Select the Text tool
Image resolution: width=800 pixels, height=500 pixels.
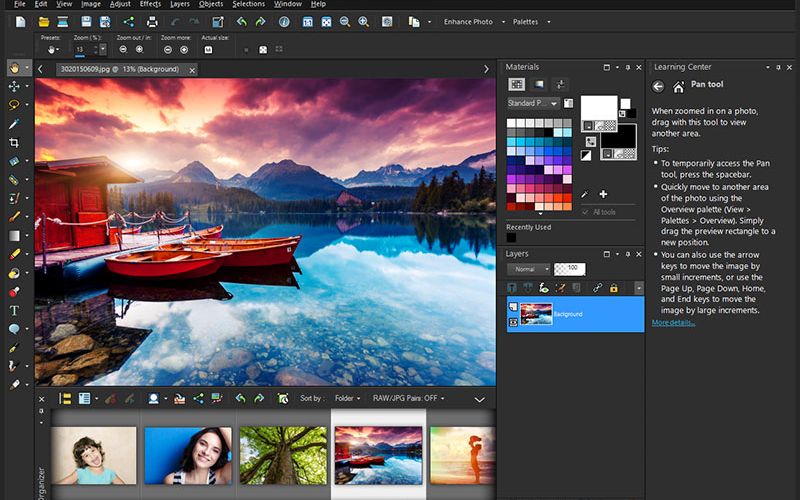14,310
